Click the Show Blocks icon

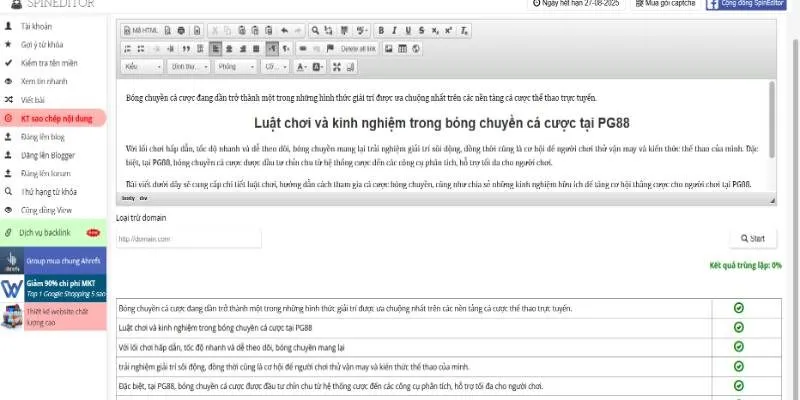[350, 67]
